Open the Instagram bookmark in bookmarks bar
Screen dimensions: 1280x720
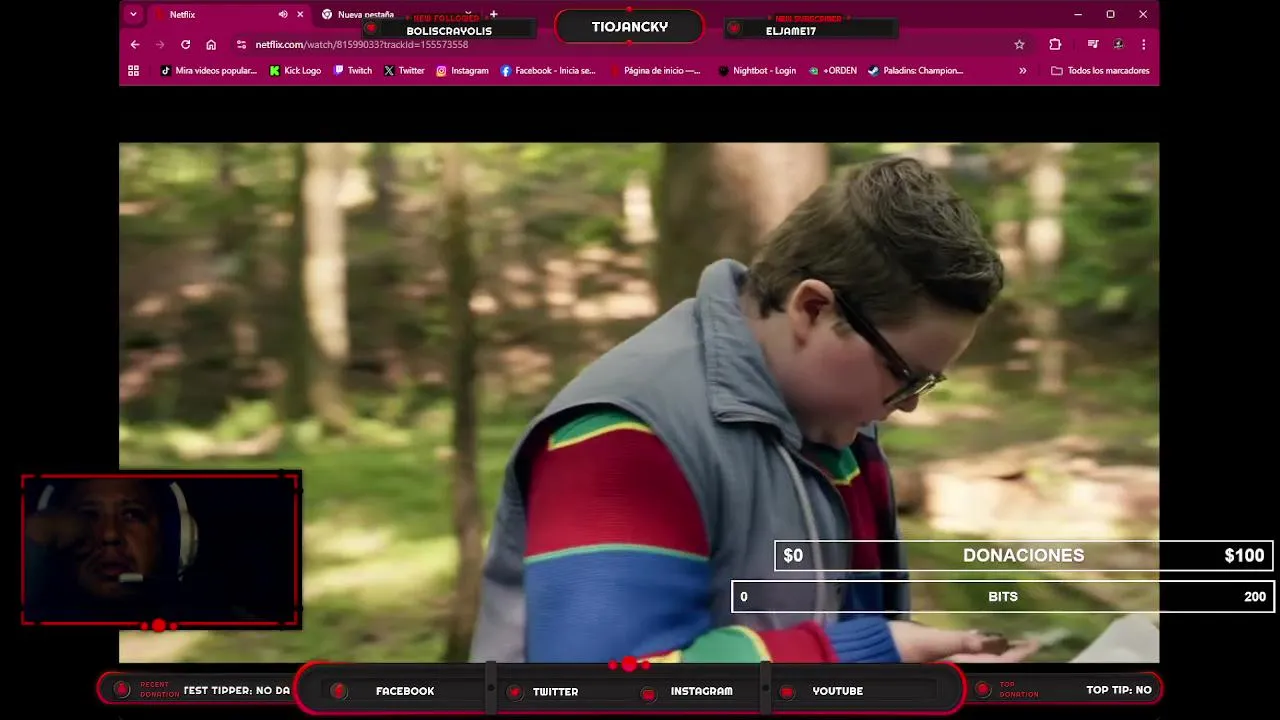(x=462, y=71)
